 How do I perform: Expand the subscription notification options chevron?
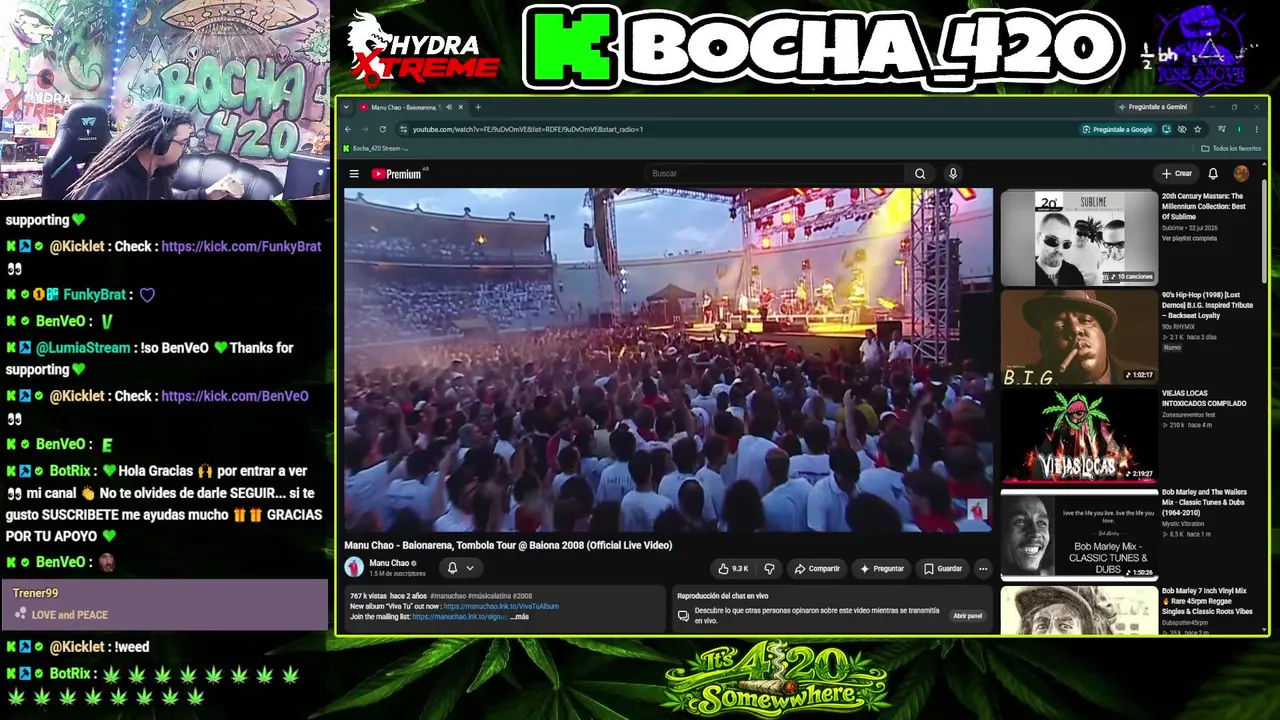click(x=469, y=568)
